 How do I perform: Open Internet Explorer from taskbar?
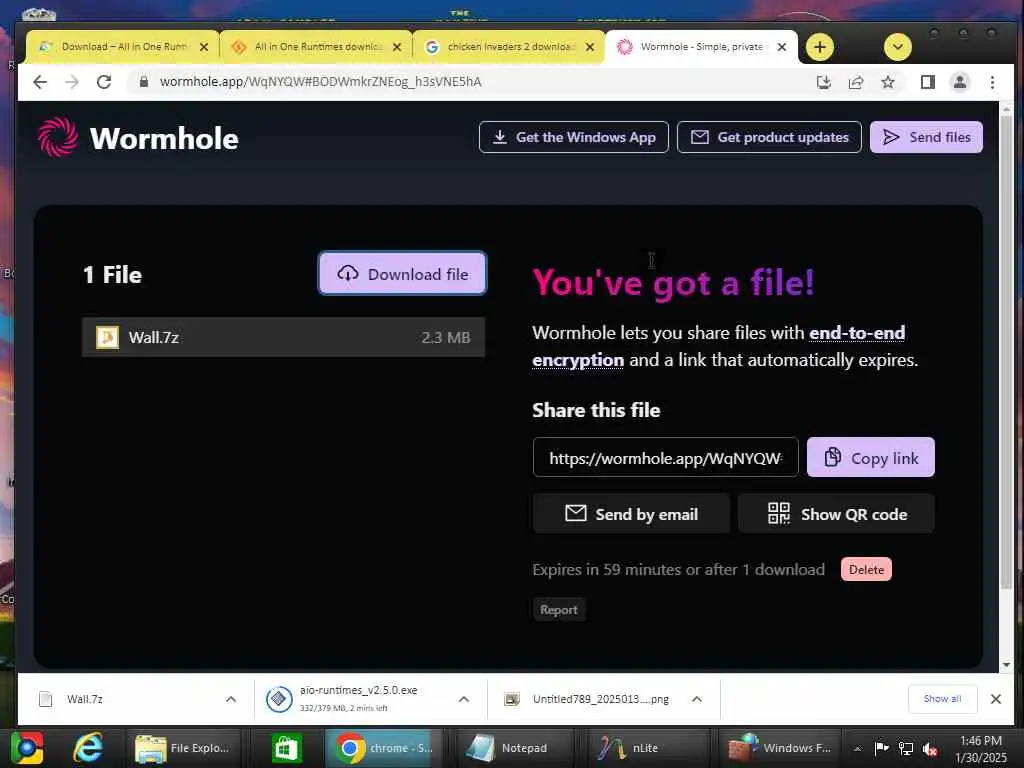point(88,748)
